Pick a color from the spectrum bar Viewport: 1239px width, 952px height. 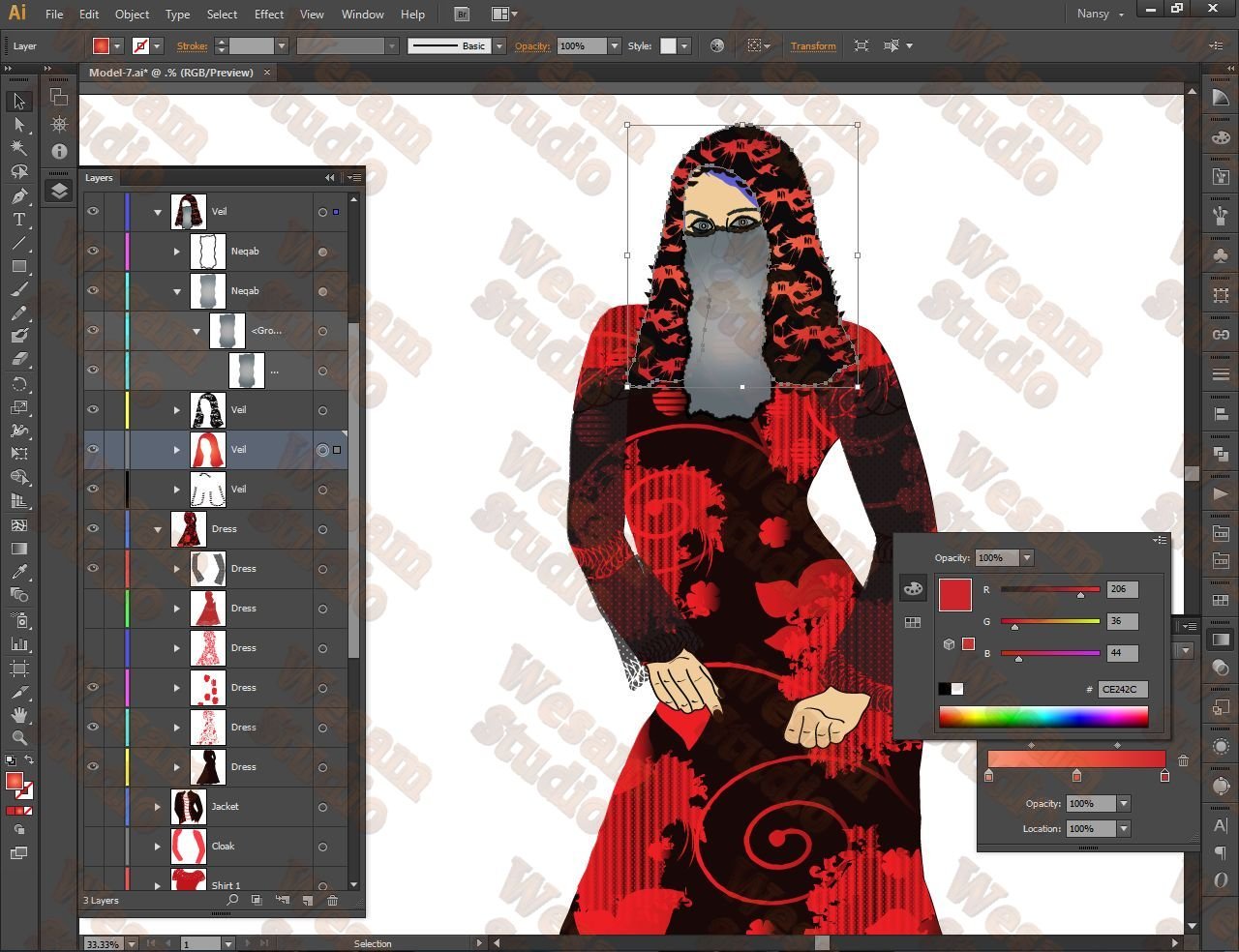point(1043,717)
